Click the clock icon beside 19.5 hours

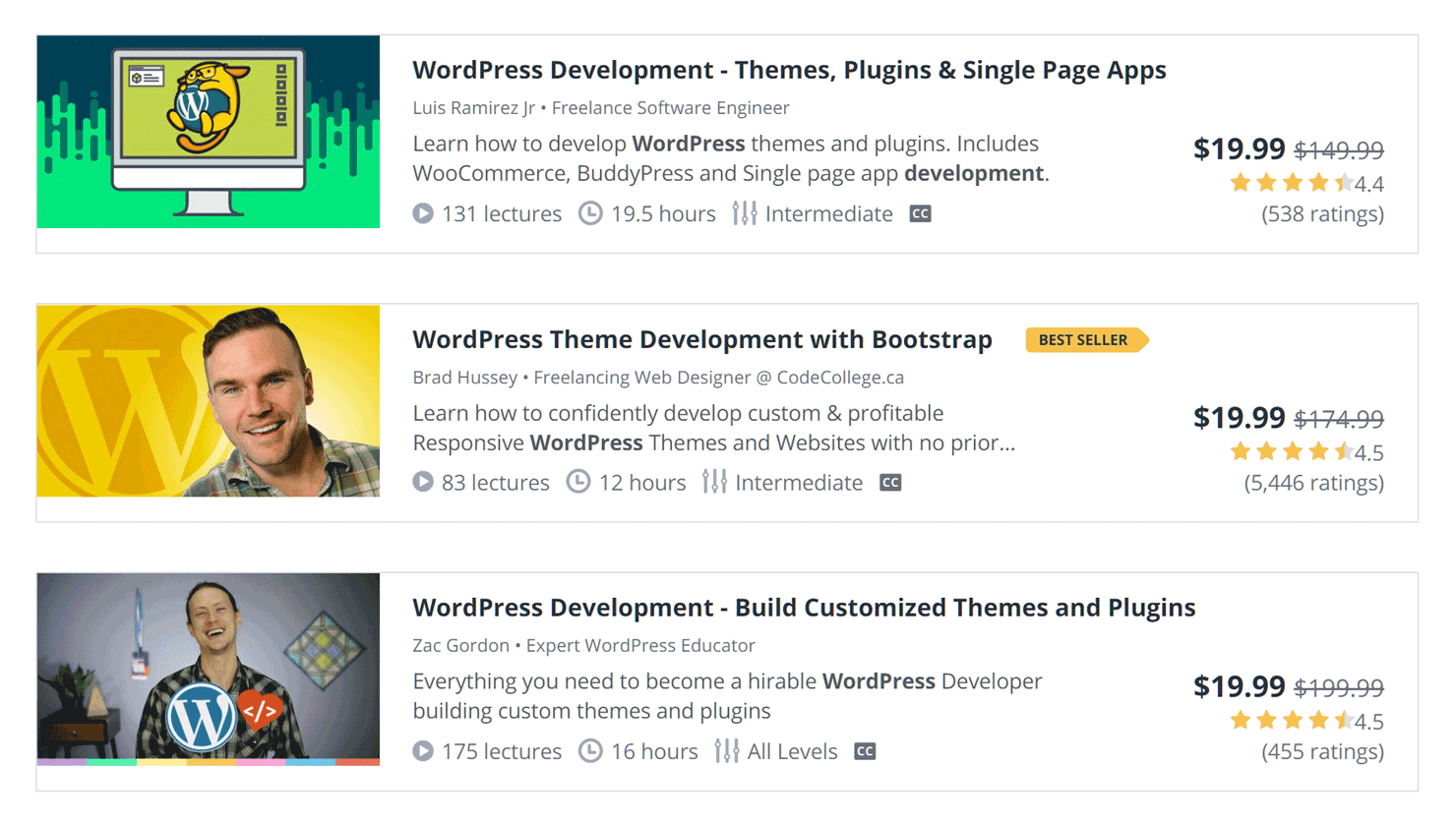pos(590,213)
